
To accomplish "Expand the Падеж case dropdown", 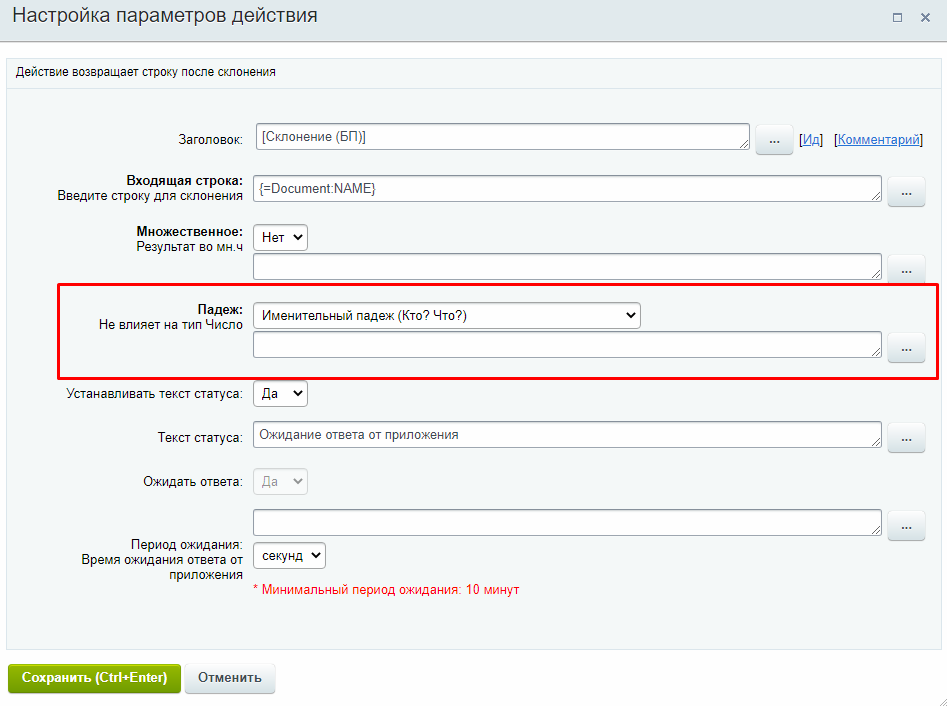I will 446,315.
